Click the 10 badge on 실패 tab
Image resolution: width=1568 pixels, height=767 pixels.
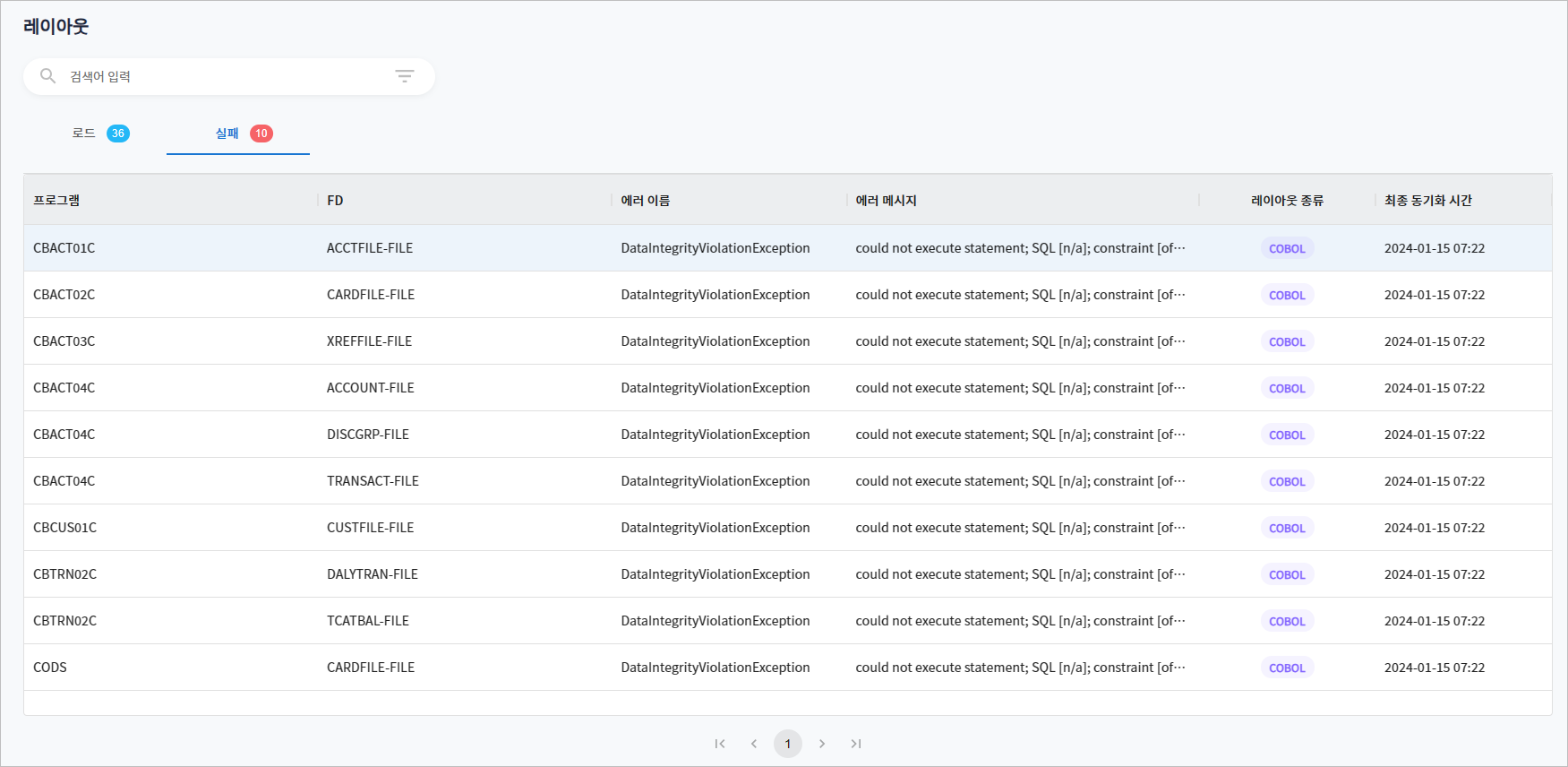pyautogui.click(x=261, y=134)
